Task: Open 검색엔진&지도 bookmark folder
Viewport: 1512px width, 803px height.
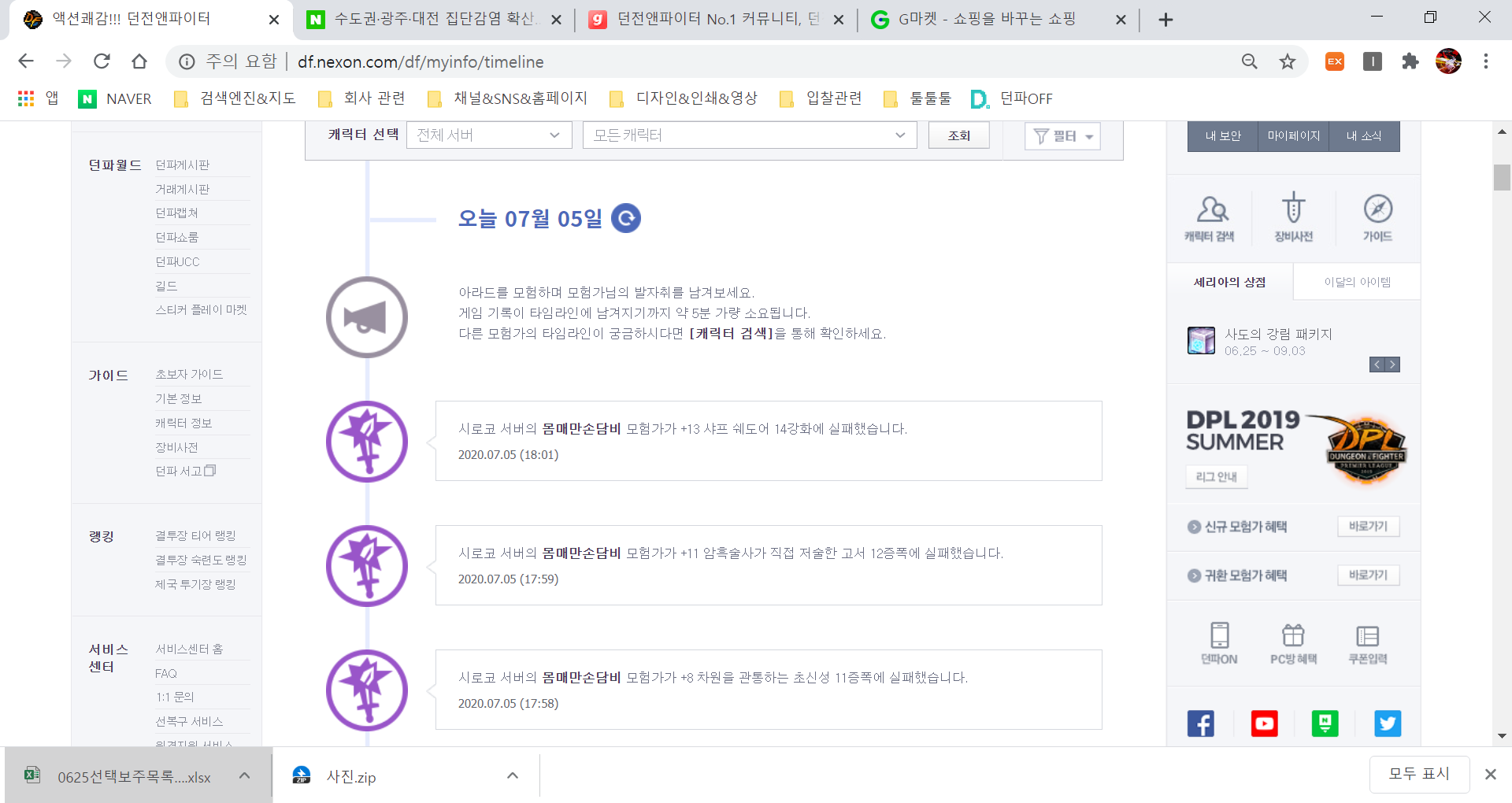Action: pos(235,98)
